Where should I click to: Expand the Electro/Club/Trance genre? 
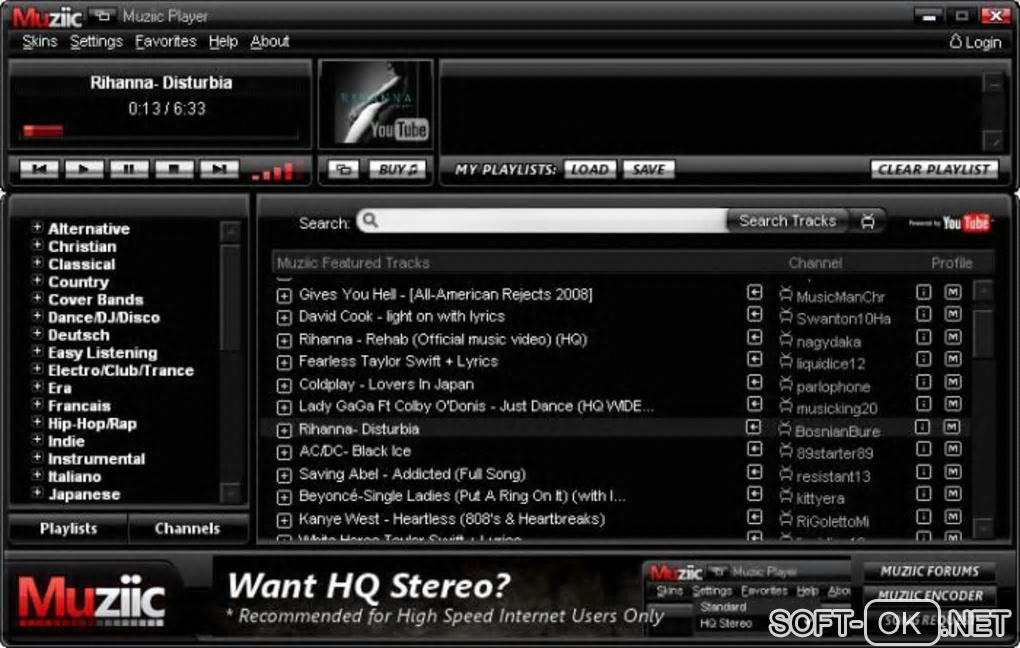click(37, 369)
